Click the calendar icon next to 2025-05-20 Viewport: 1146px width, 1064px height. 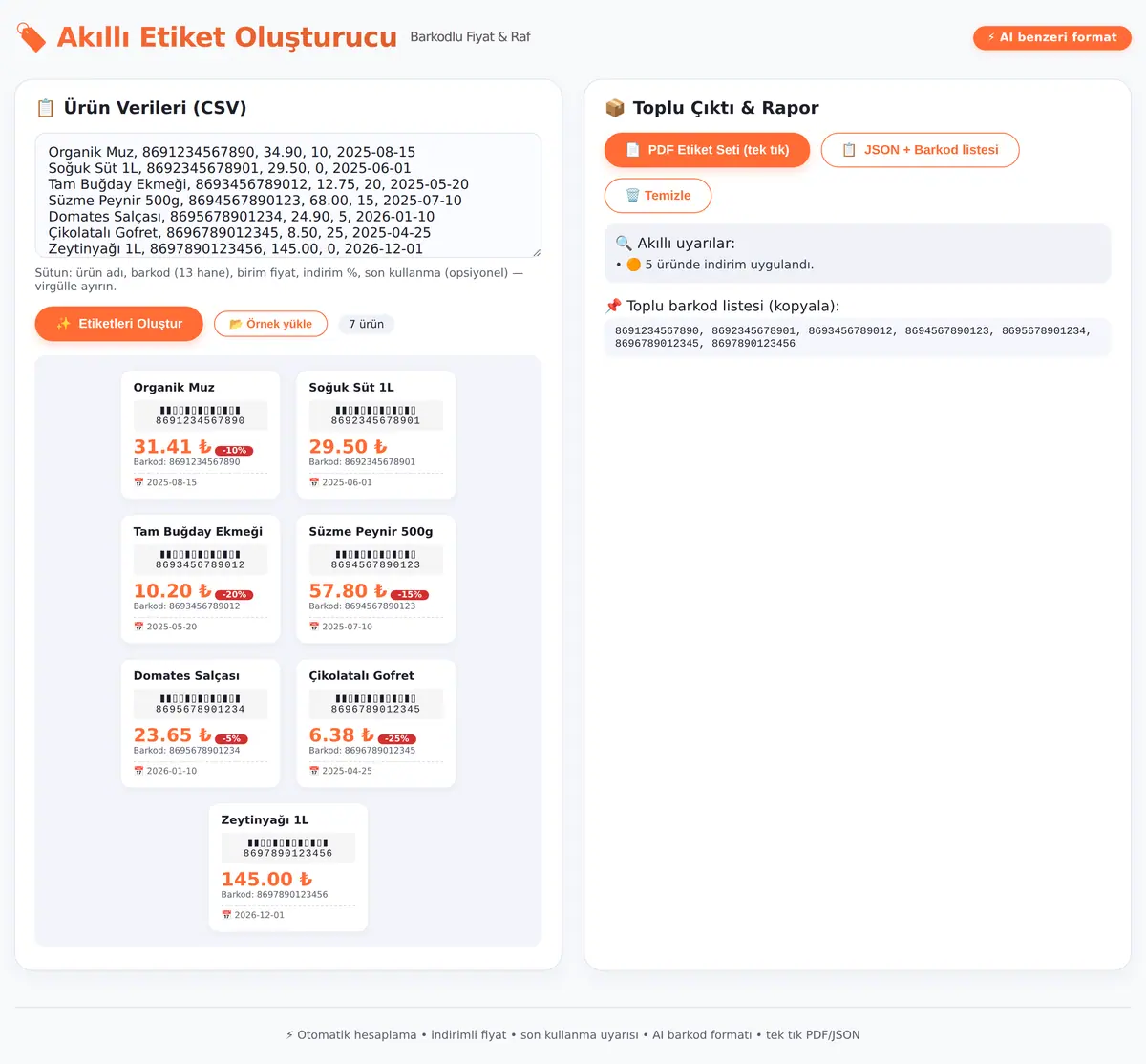click(138, 627)
